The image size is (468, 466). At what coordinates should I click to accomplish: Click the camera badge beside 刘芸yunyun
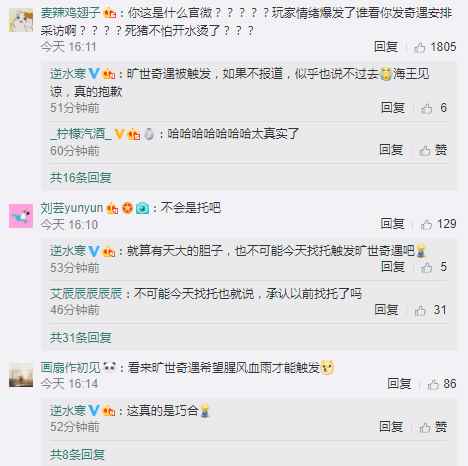pos(142,208)
